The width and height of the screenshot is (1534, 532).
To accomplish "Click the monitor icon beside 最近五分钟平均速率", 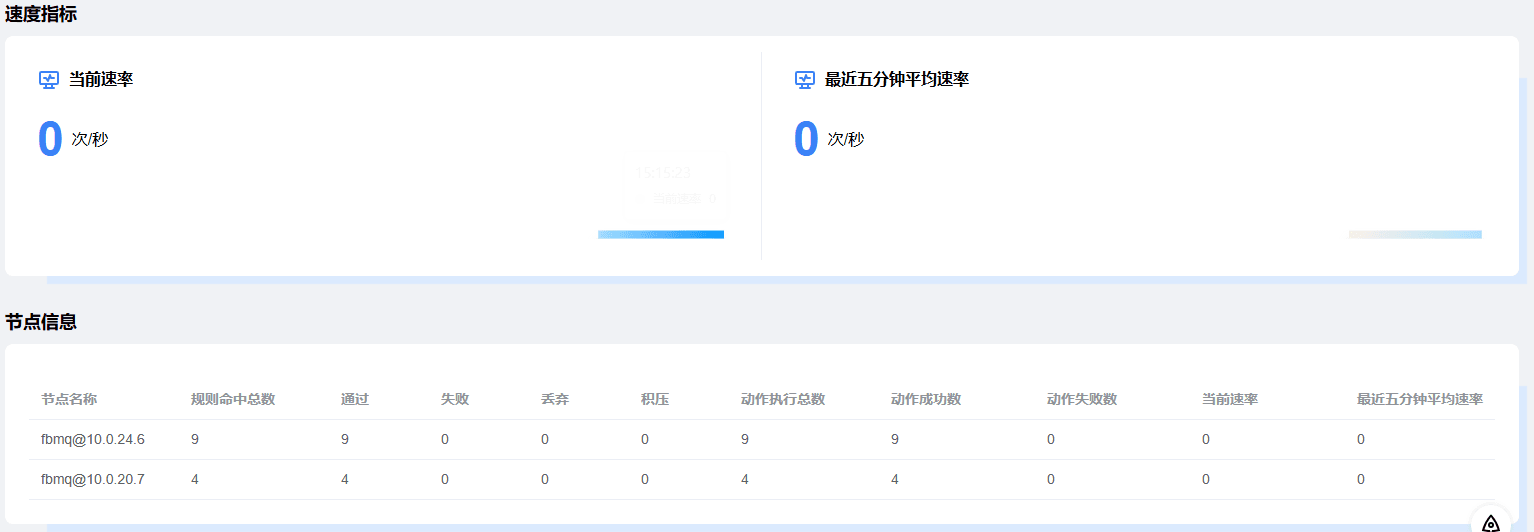I will (x=805, y=80).
